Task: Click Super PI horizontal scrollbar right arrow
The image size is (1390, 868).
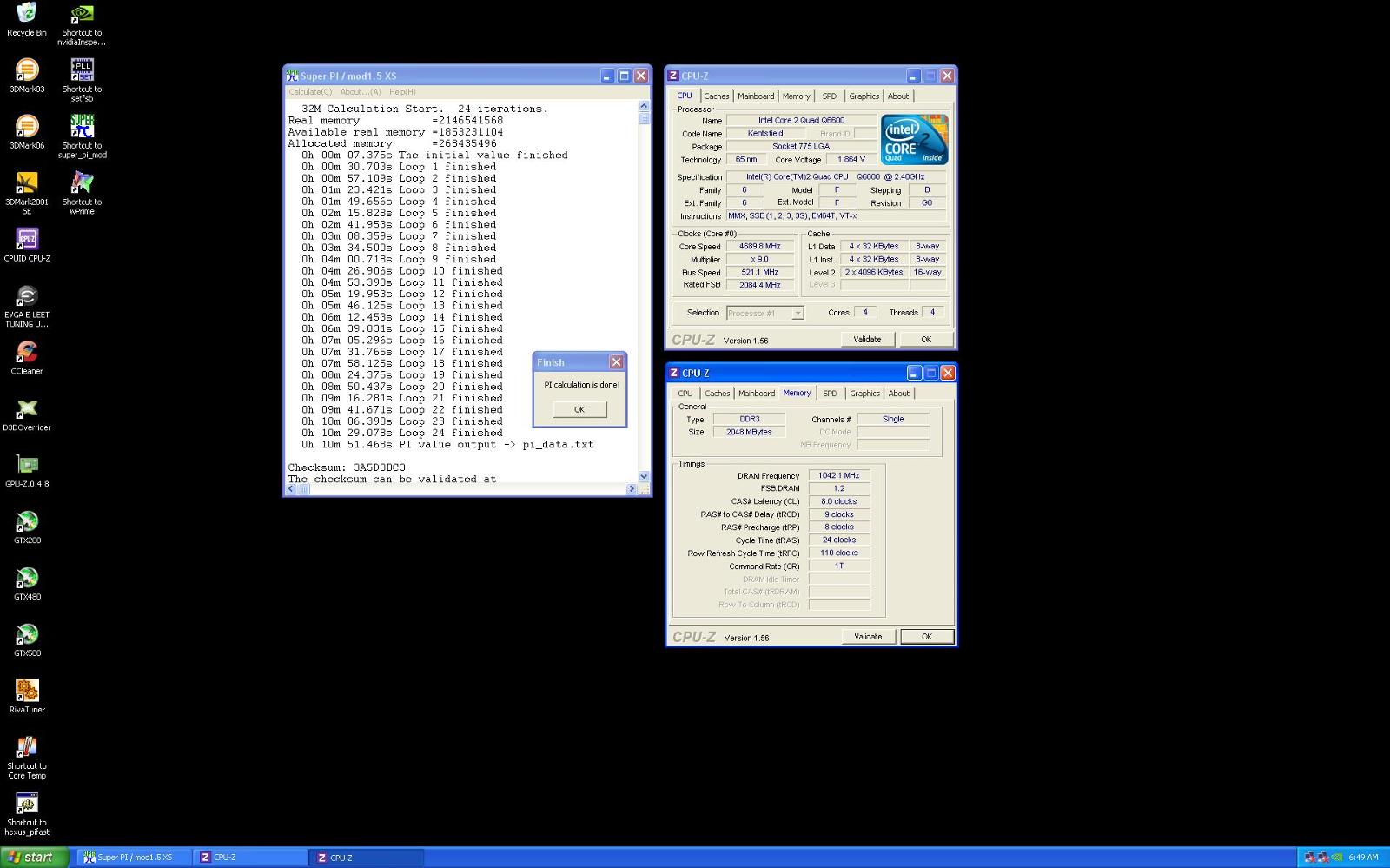Action: point(632,489)
